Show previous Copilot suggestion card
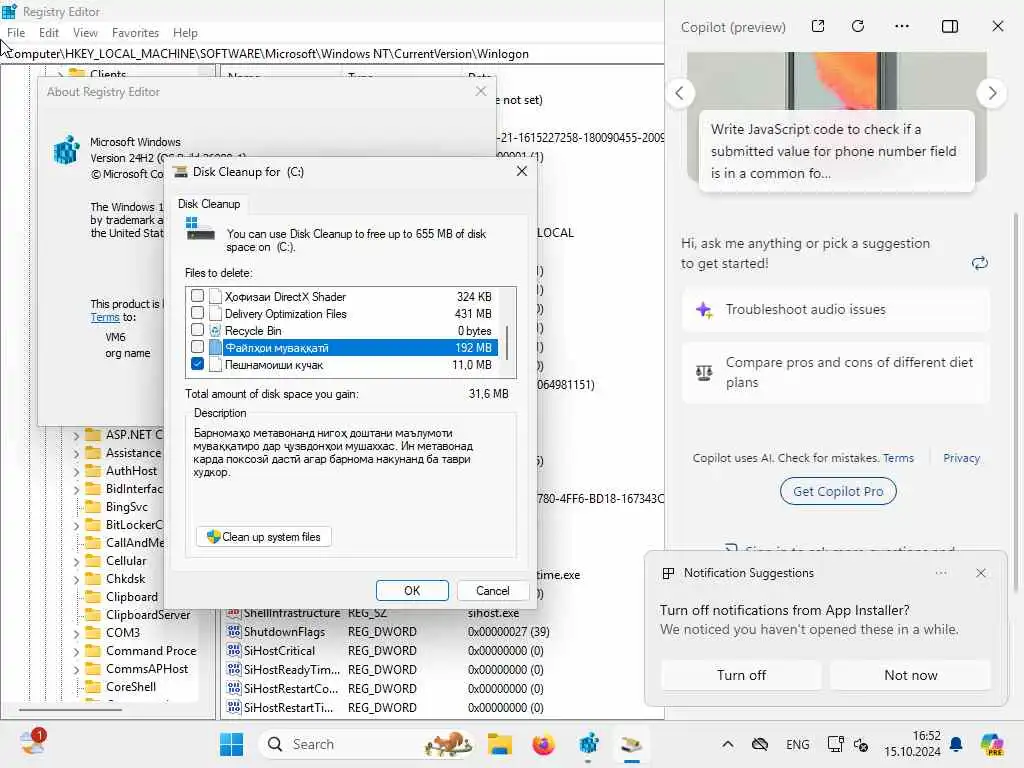 click(680, 93)
